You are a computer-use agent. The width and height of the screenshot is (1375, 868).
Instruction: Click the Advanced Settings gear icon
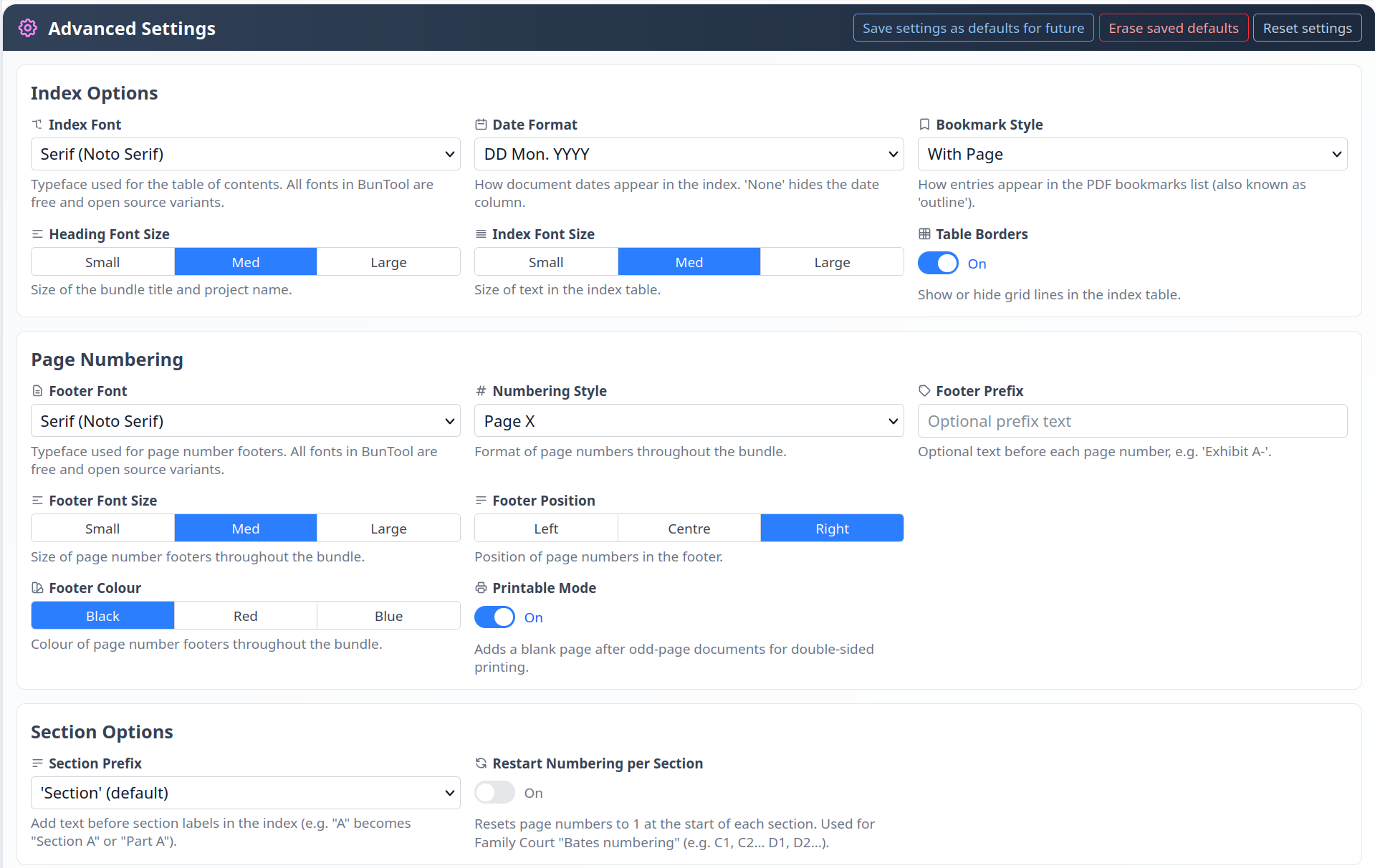click(x=27, y=28)
